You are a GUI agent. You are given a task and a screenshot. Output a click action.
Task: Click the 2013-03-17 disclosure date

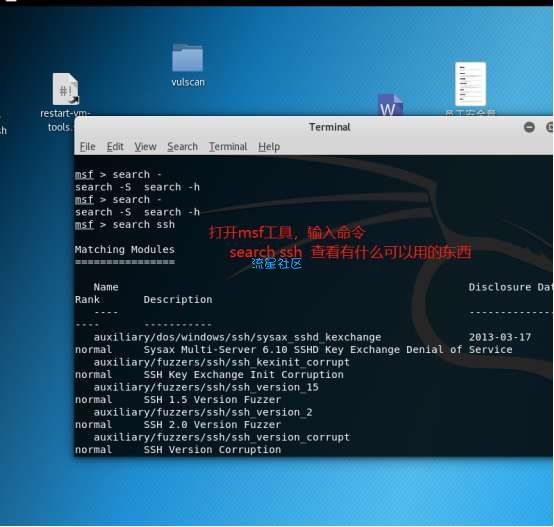(500, 337)
